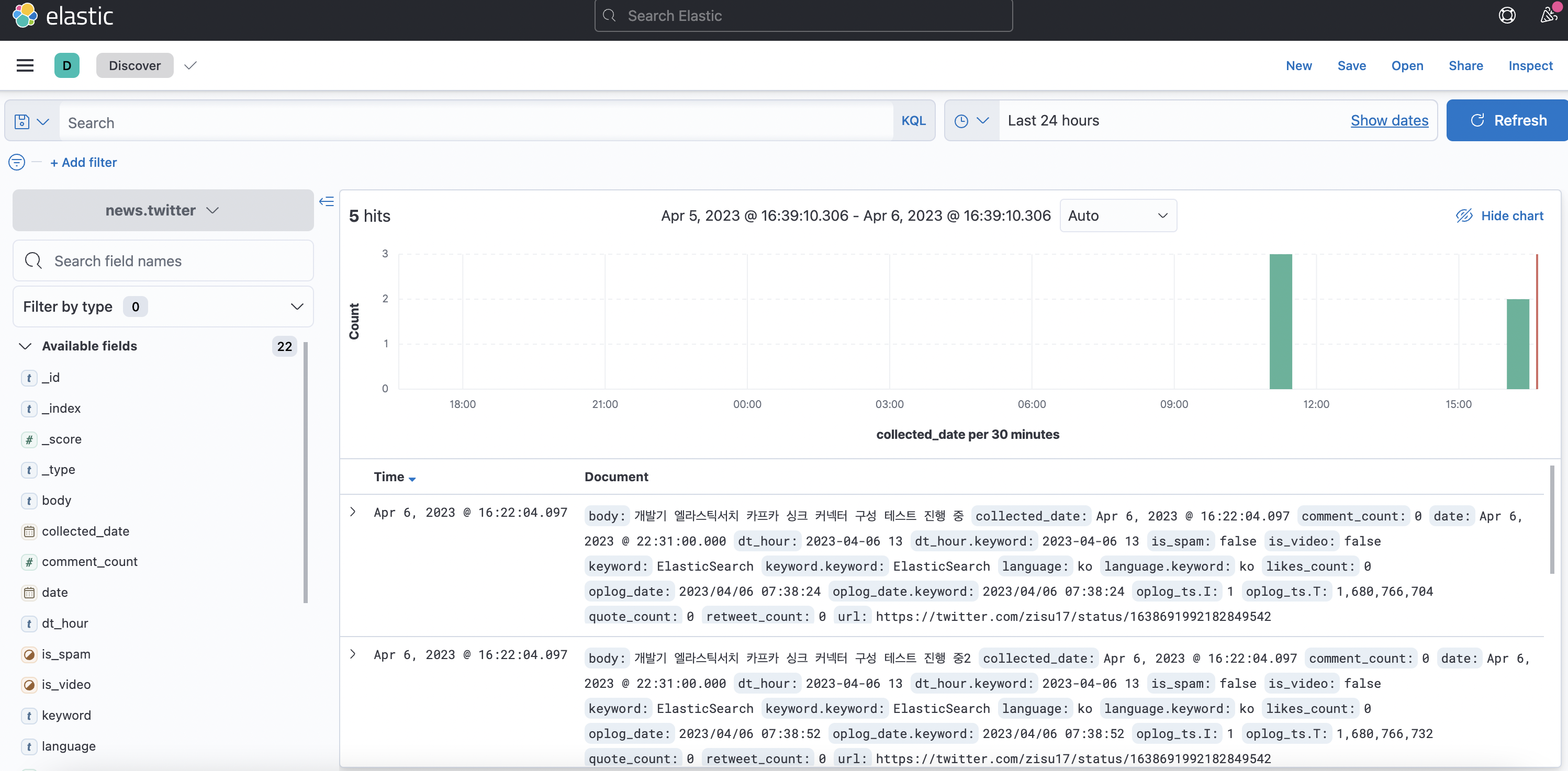
Task: Open the news.twitter index pattern dropdown
Action: click(163, 211)
